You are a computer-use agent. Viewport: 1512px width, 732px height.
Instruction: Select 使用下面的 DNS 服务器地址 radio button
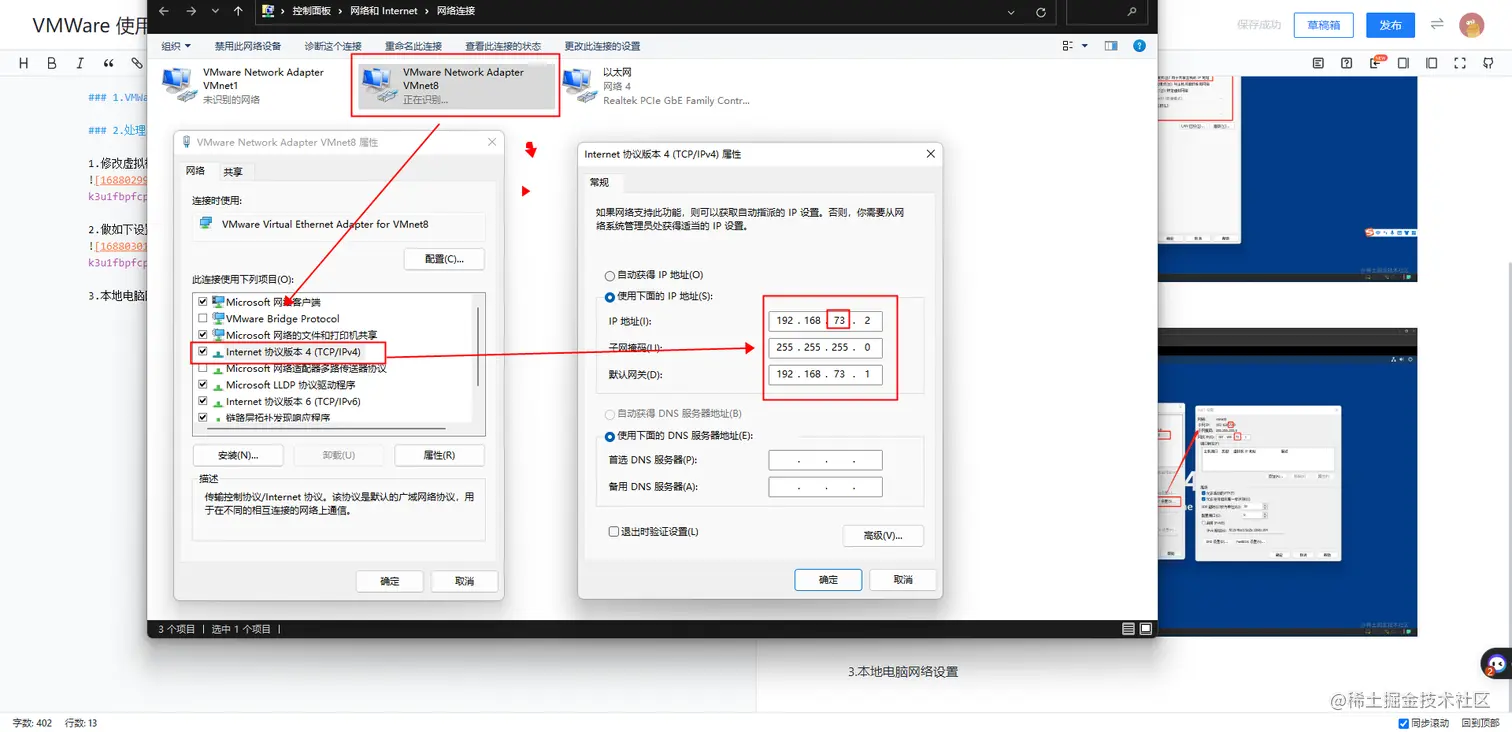tap(610, 436)
